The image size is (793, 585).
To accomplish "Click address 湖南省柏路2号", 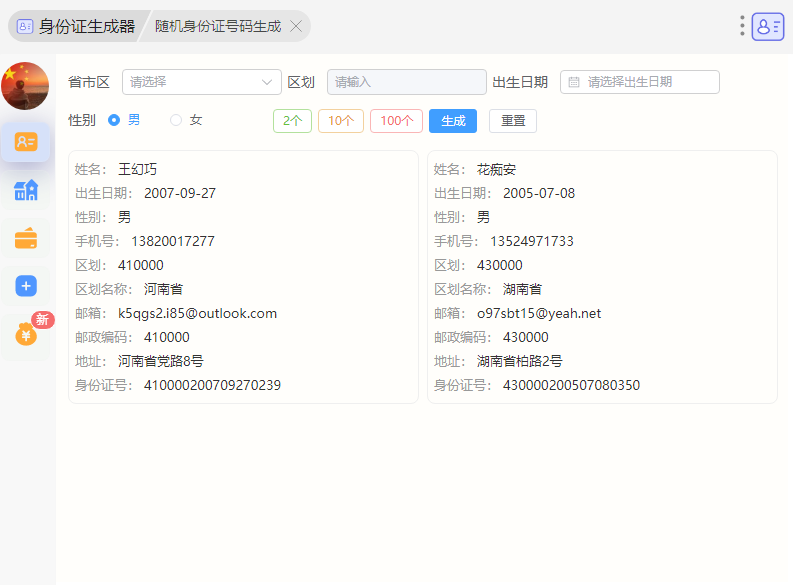I will tap(520, 361).
